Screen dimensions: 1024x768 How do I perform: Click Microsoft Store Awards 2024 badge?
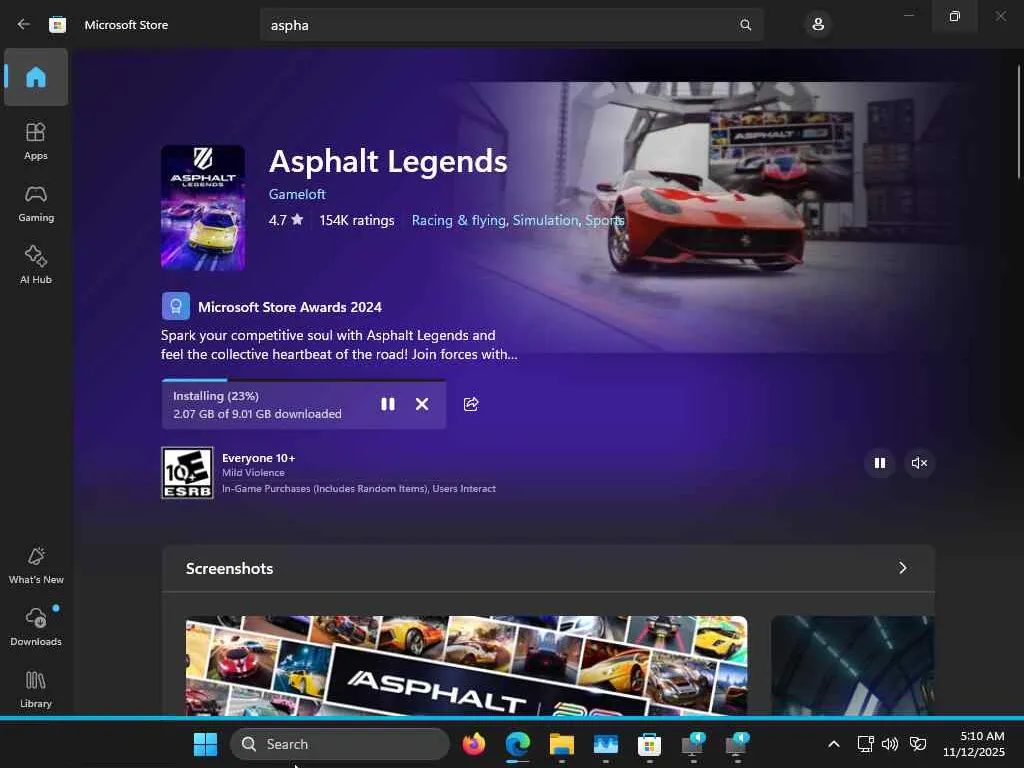pyautogui.click(x=176, y=306)
